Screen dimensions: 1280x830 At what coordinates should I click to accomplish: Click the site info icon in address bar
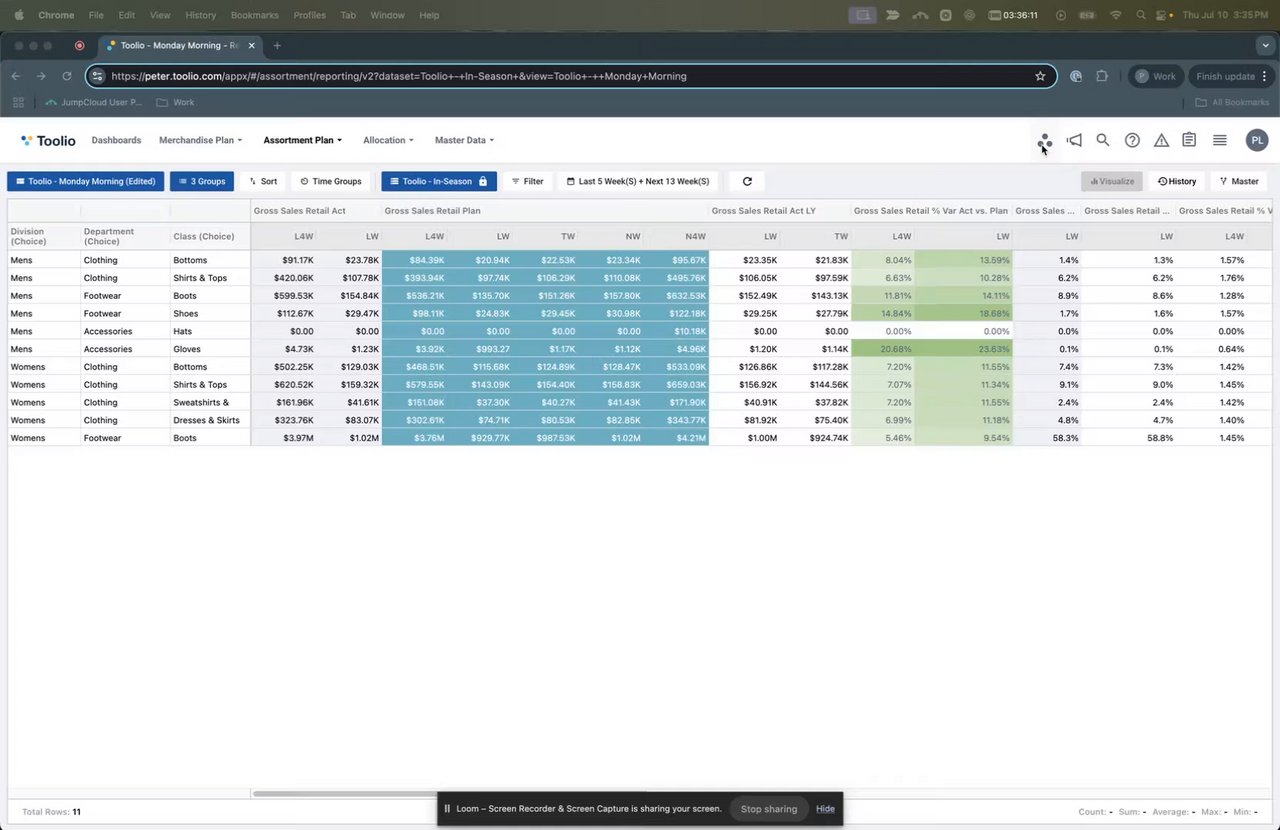pos(97,76)
